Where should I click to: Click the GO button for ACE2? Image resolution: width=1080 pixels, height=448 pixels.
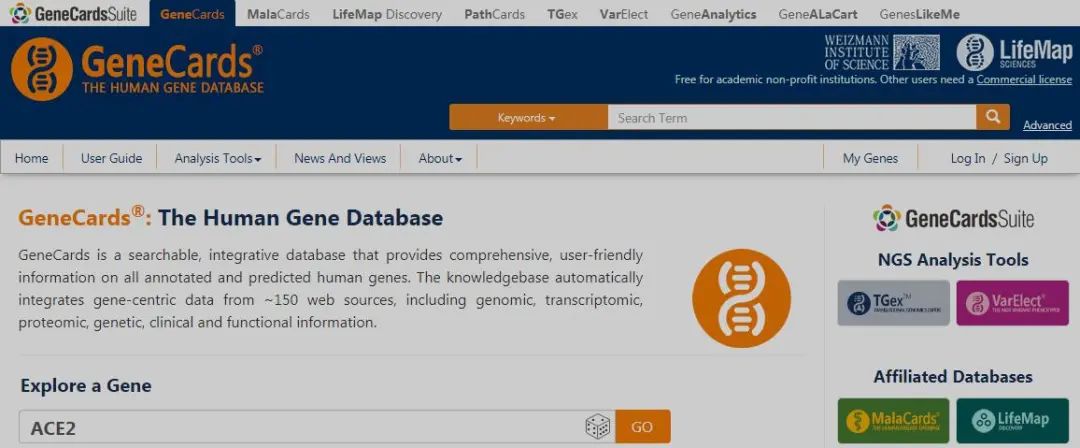tap(642, 427)
